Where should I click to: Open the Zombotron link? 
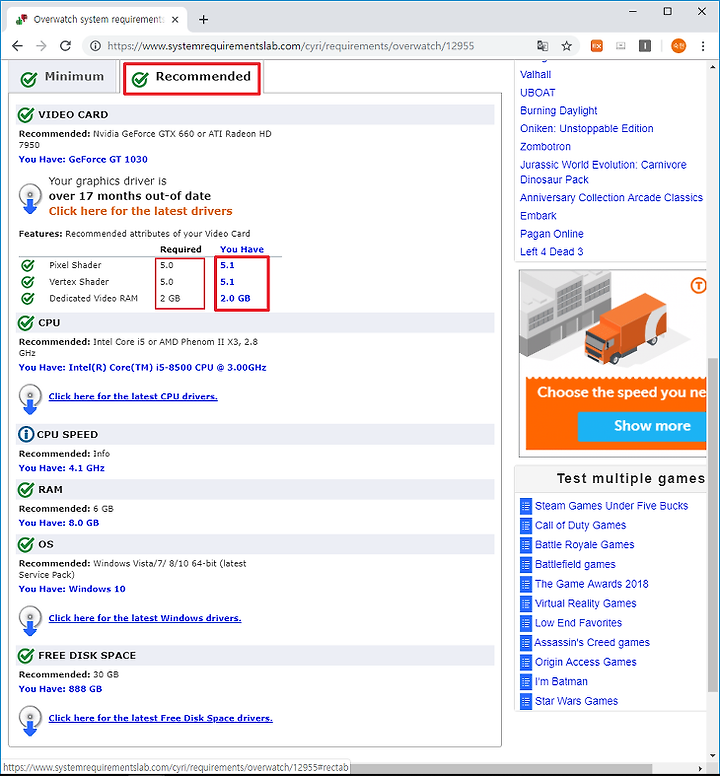[x=545, y=147]
